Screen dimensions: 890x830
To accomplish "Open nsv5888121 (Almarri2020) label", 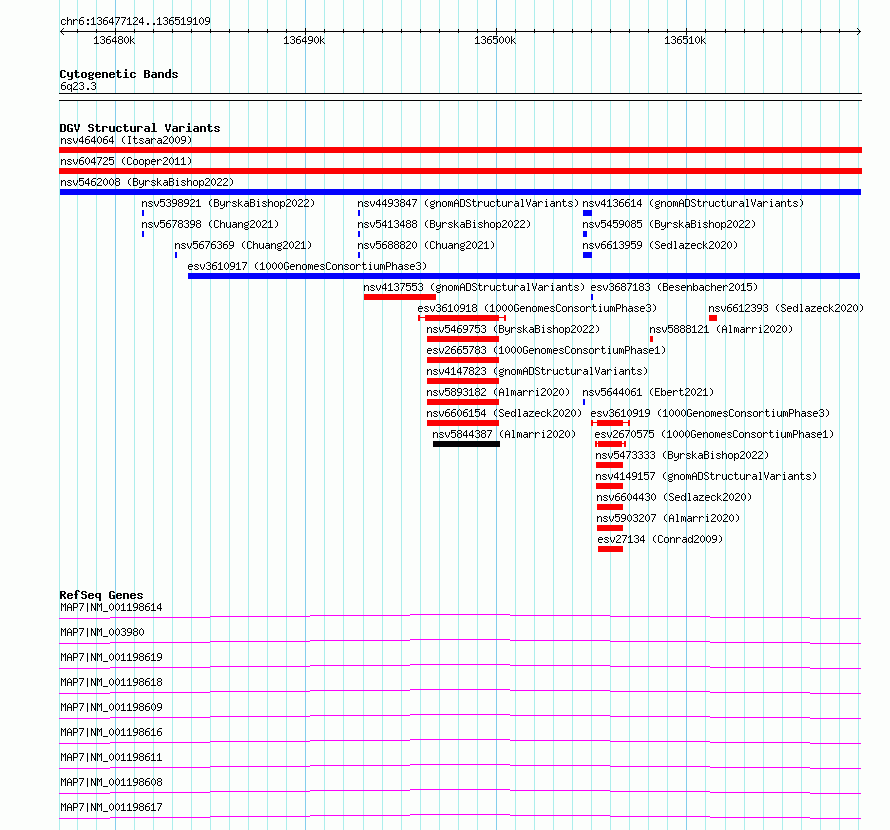I will 721,329.
